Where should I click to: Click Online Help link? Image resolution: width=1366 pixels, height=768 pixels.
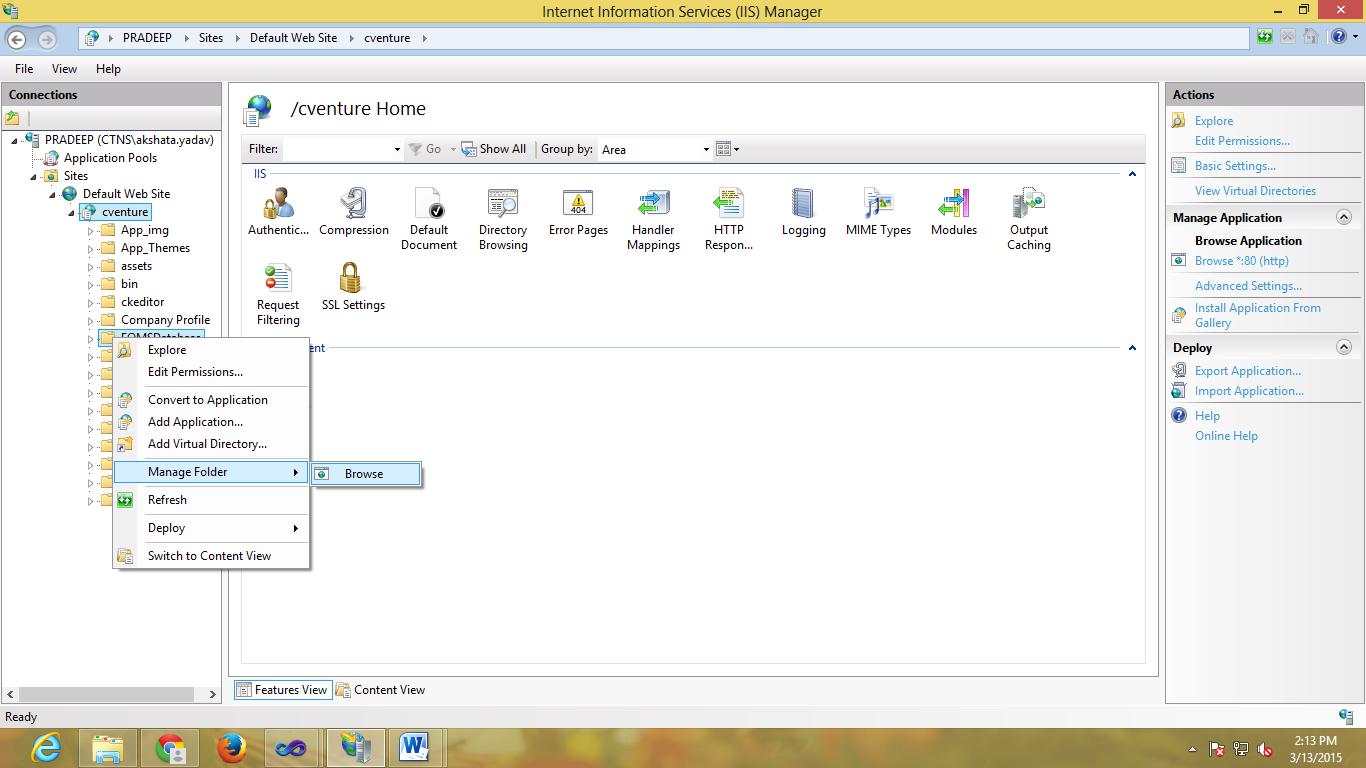[x=1226, y=436]
